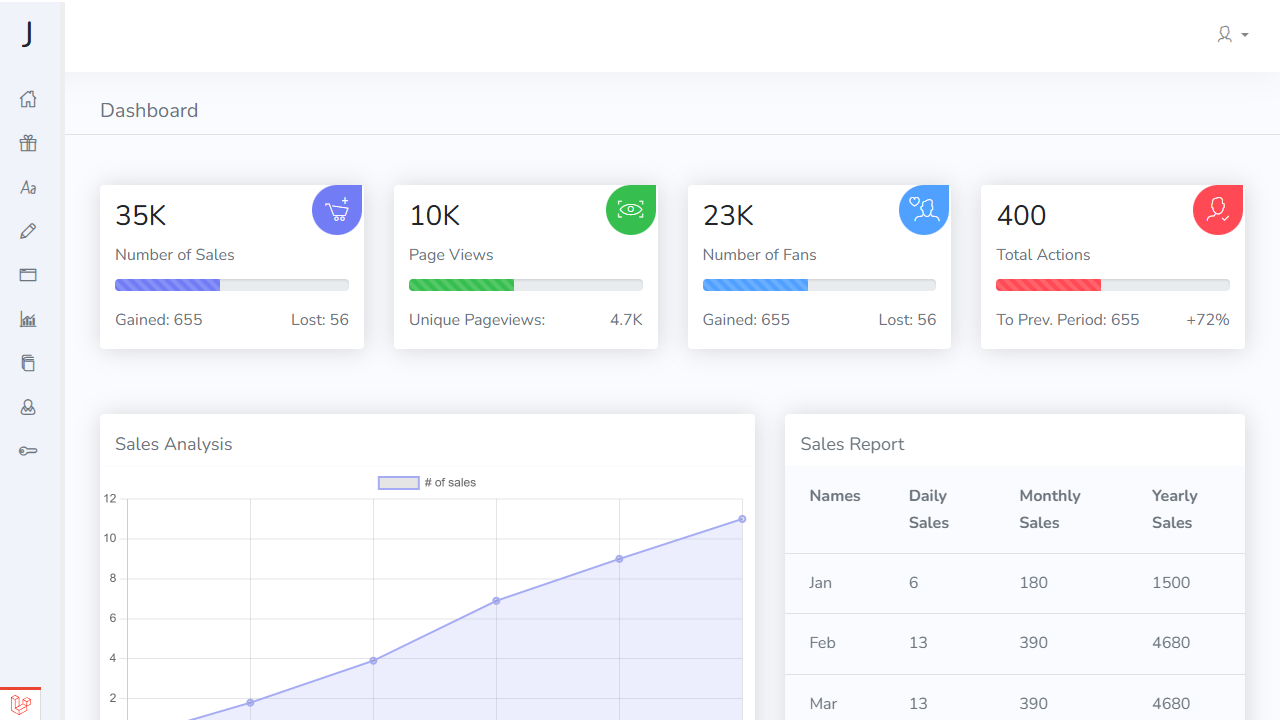Toggle the '# of sales' chart legend
This screenshot has height=720, width=1280.
[x=428, y=482]
